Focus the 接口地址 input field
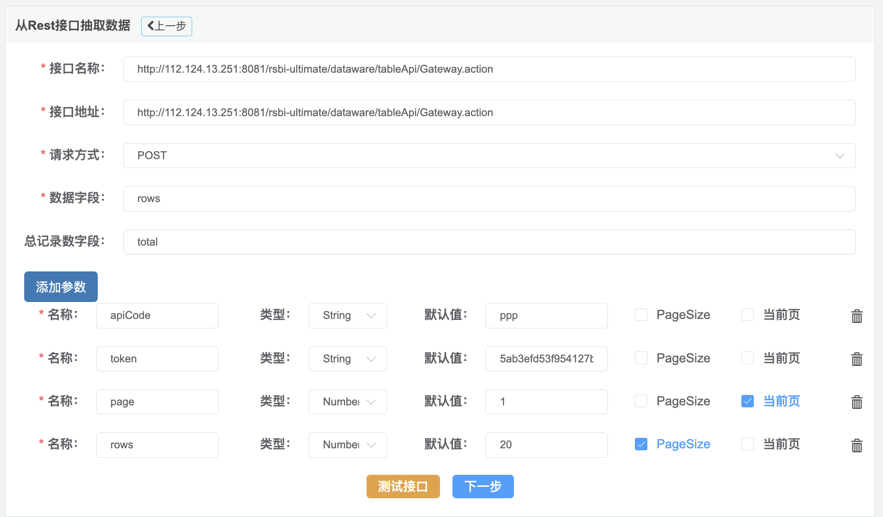Image resolution: width=883 pixels, height=517 pixels. coord(489,113)
